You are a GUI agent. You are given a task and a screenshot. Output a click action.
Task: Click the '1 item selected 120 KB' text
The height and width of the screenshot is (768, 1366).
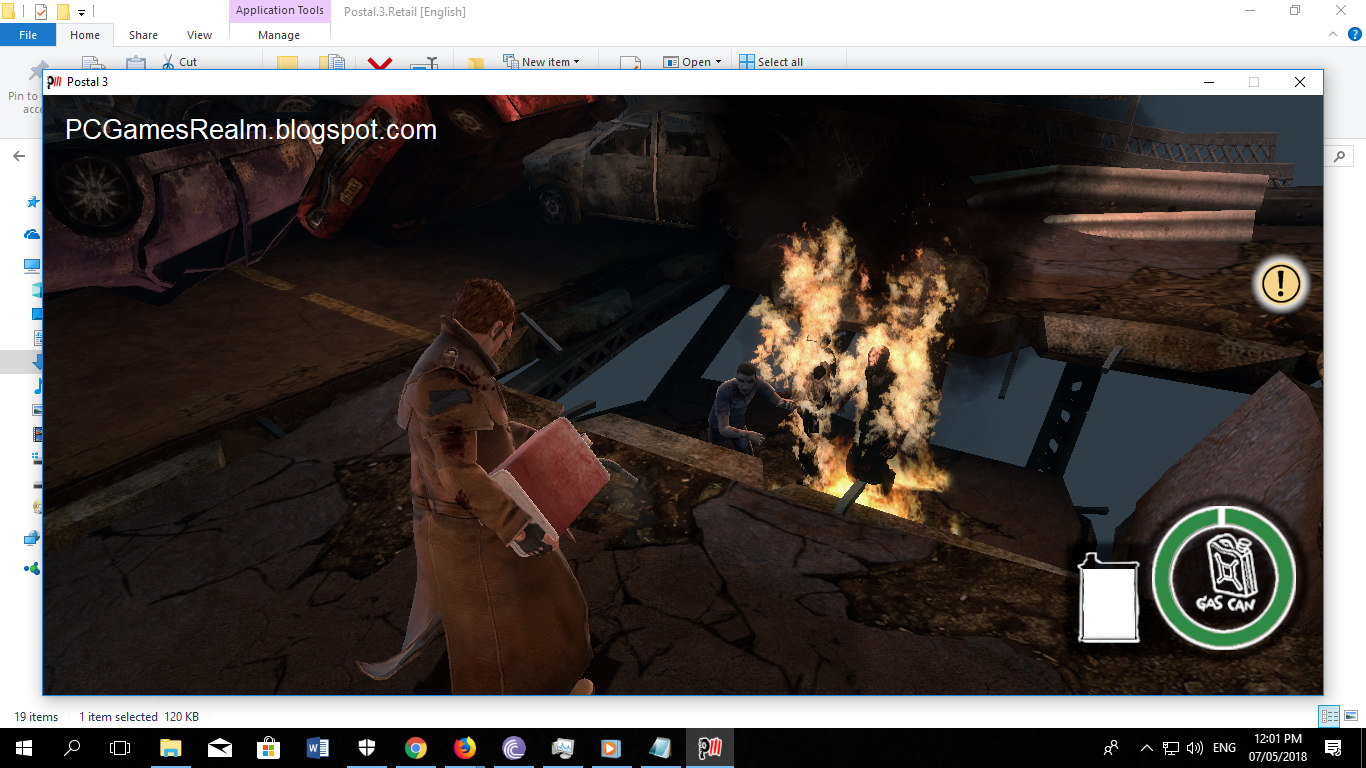[x=139, y=716]
